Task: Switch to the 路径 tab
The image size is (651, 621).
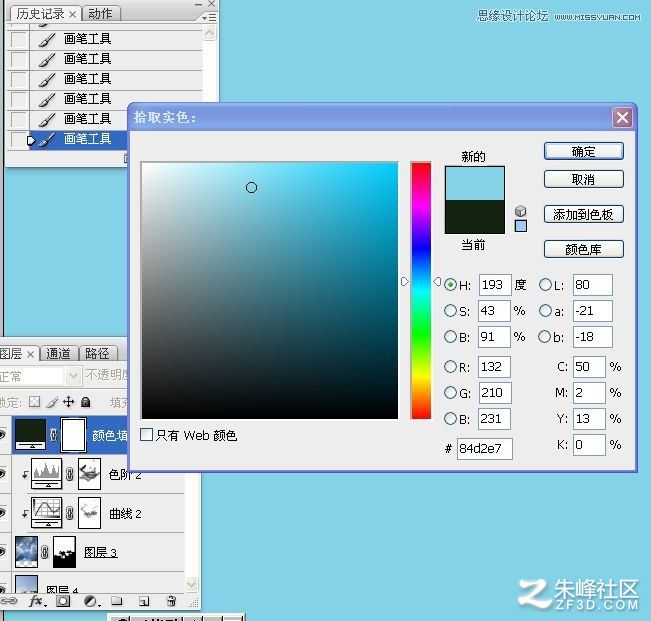Action: [x=97, y=354]
